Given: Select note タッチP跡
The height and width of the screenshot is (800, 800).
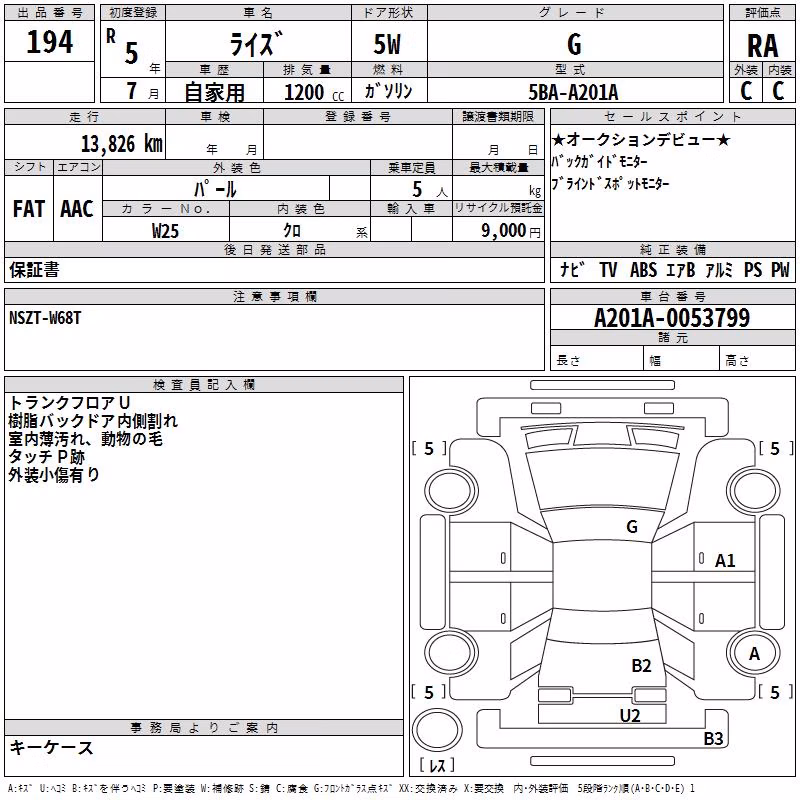Looking at the screenshot, I should coord(46,457).
